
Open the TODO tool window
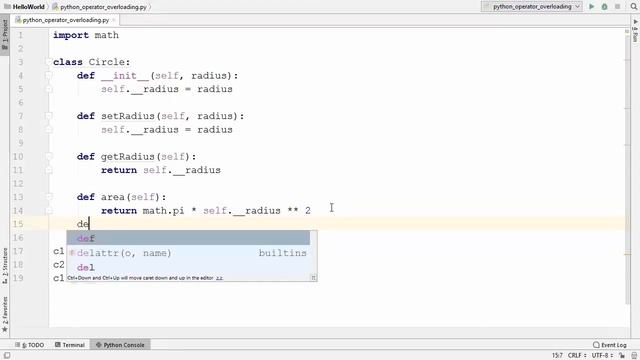click(29, 345)
